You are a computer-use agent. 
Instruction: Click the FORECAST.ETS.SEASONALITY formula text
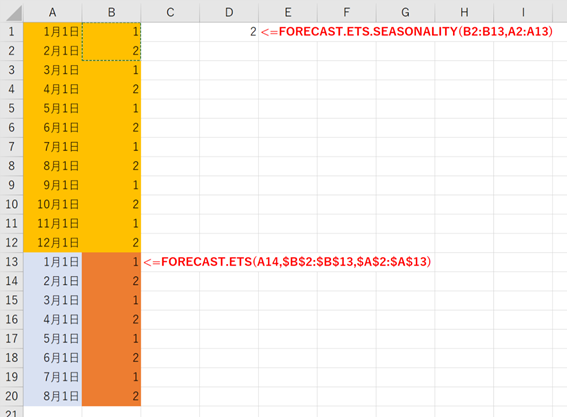point(407,32)
